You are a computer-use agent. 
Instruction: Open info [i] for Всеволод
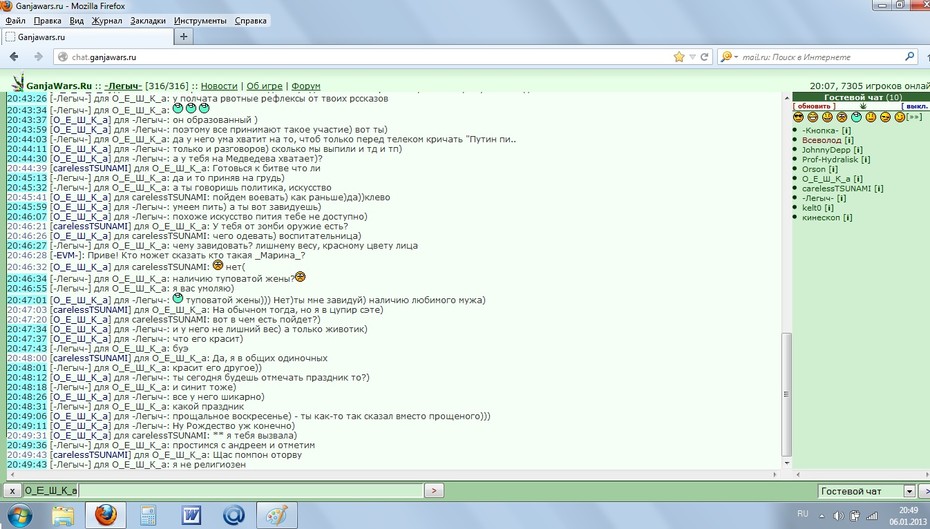tap(849, 140)
